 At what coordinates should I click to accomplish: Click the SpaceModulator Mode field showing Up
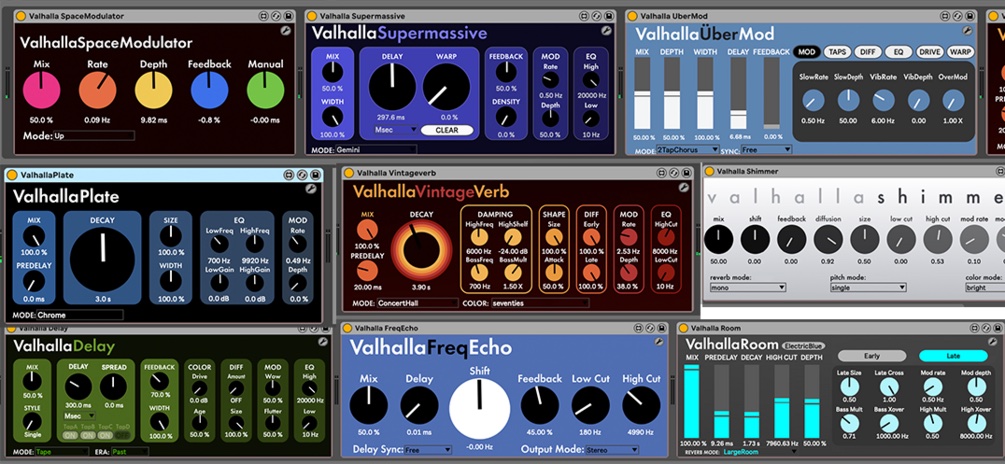(x=94, y=136)
